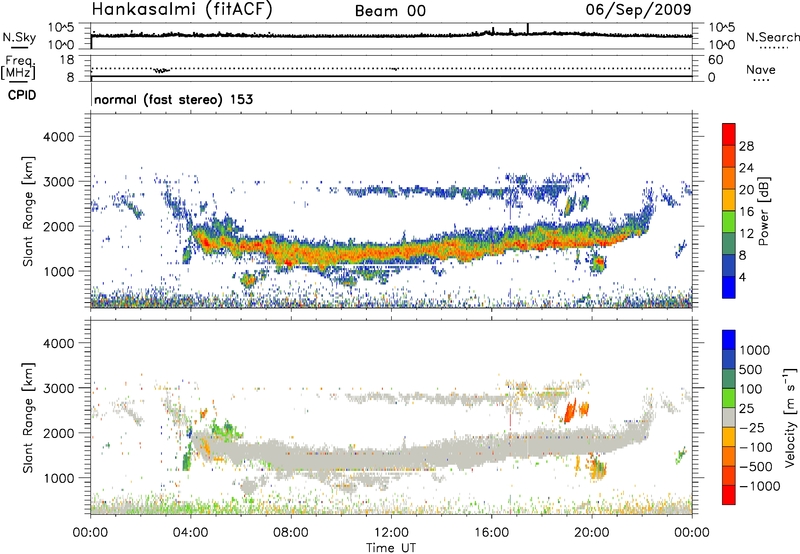
Task: Click the "500" value on Velocity colorbar
Action: pos(751,370)
